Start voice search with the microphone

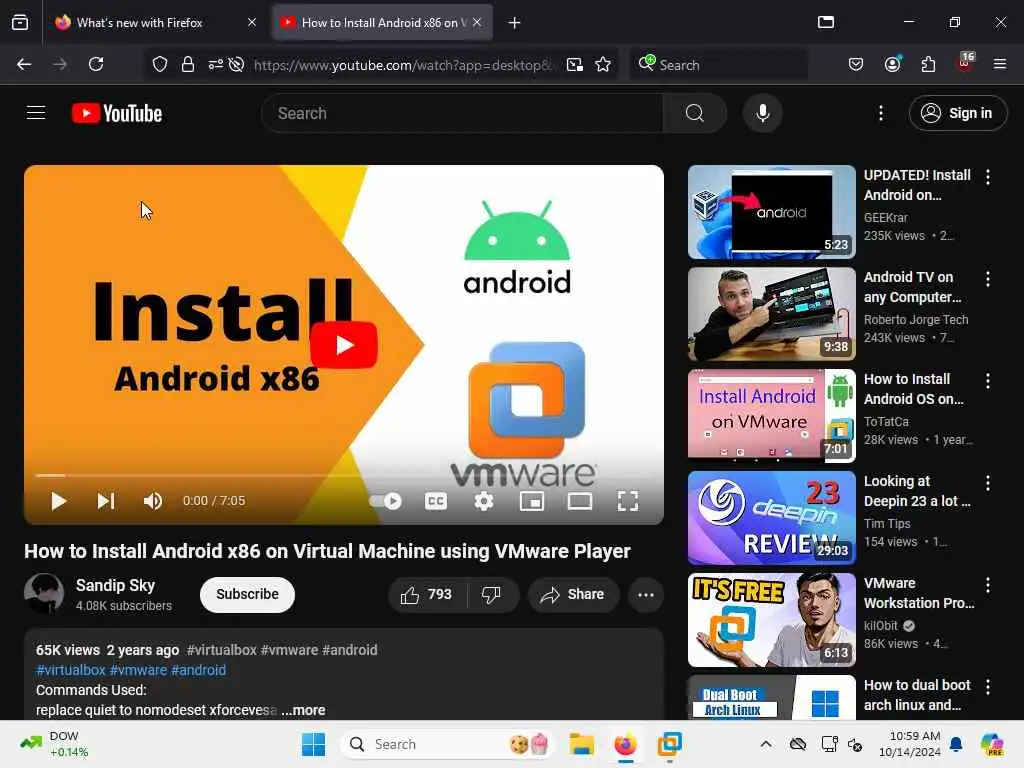click(x=762, y=113)
